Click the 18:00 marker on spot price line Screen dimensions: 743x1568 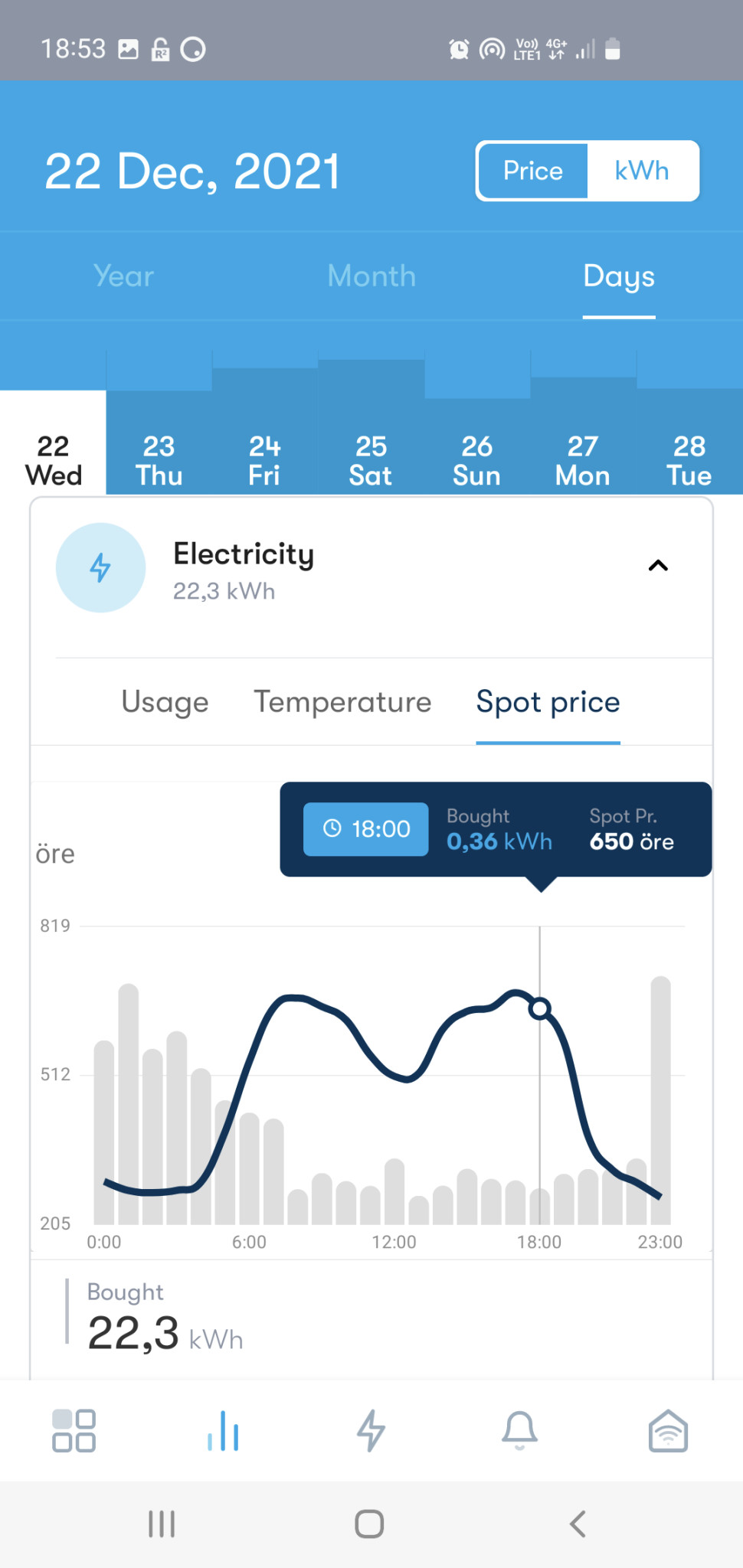(x=540, y=1008)
